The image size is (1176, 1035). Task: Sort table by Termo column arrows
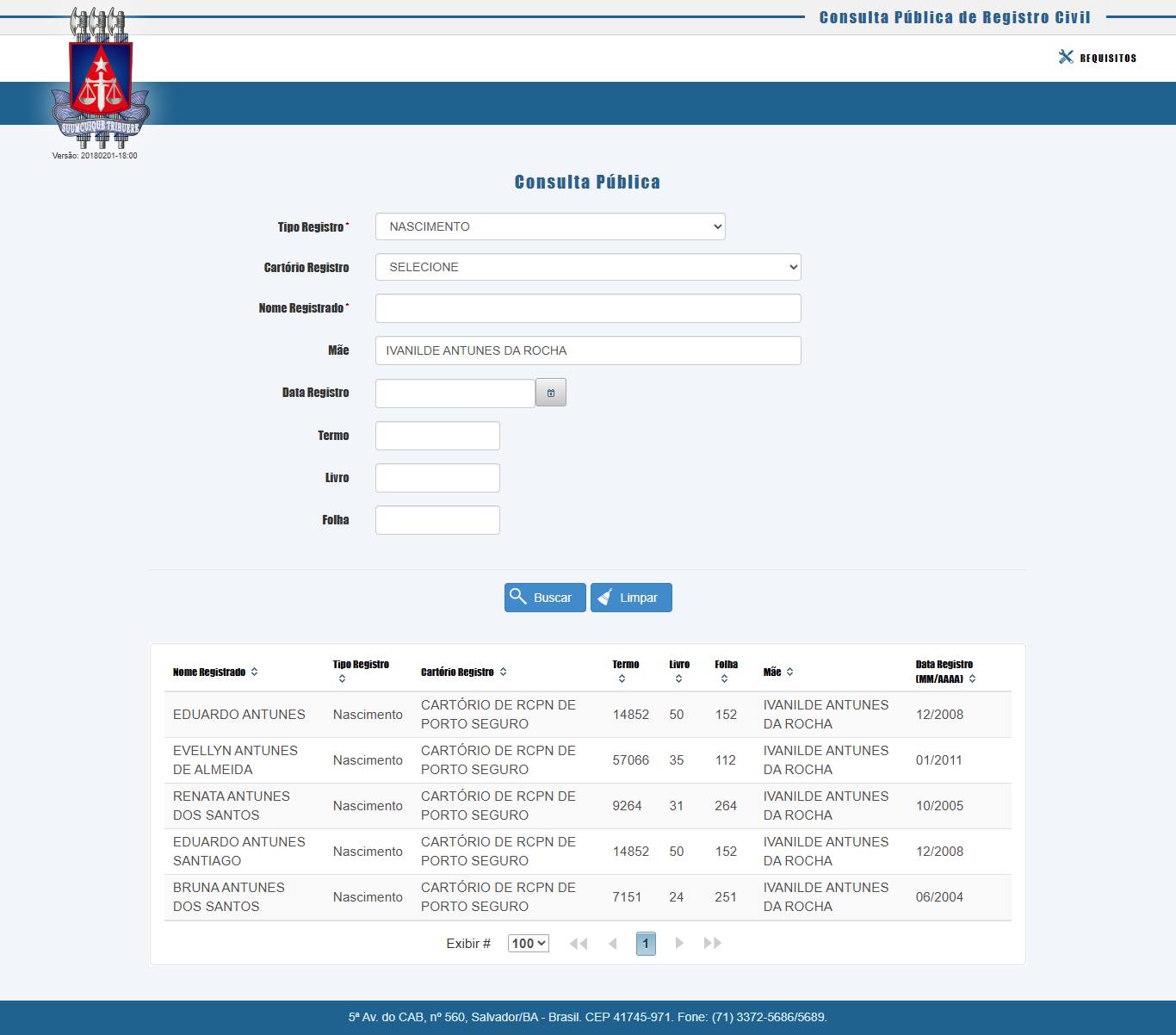(622, 679)
